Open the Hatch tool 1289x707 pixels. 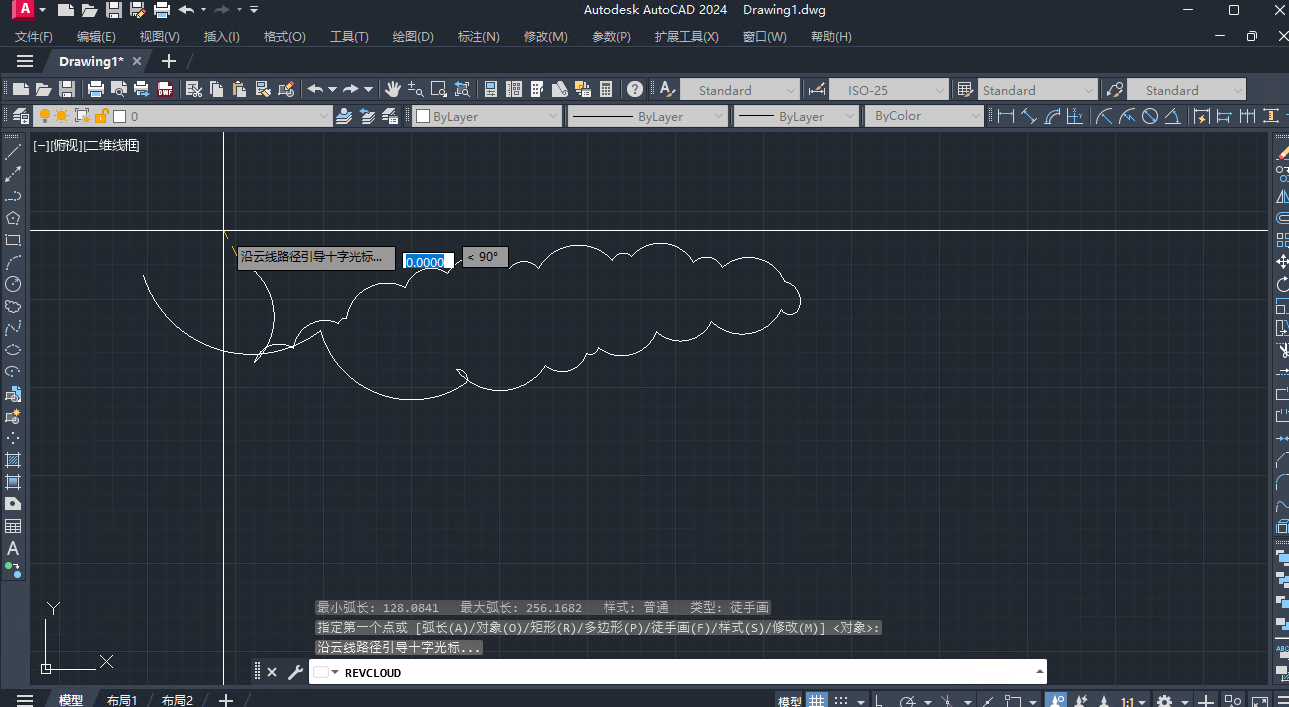coord(13,459)
